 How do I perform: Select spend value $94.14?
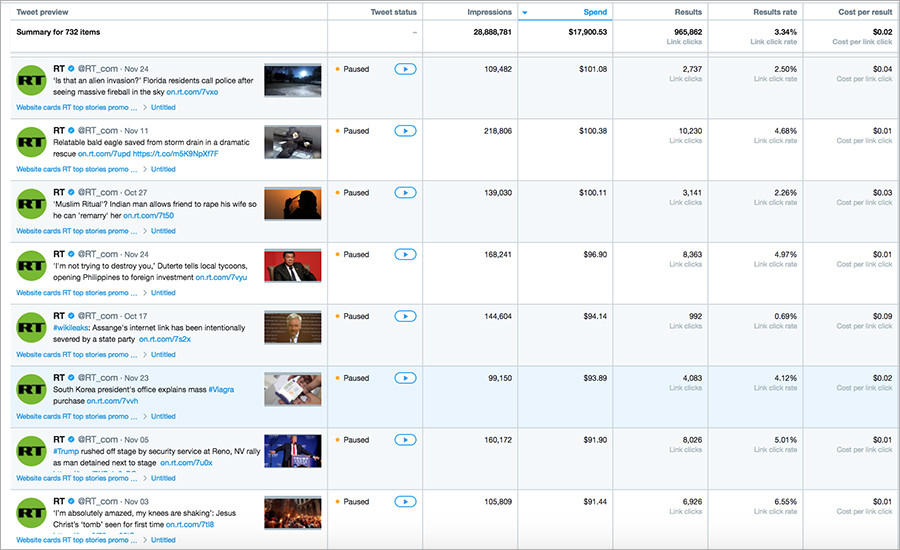[x=595, y=316]
